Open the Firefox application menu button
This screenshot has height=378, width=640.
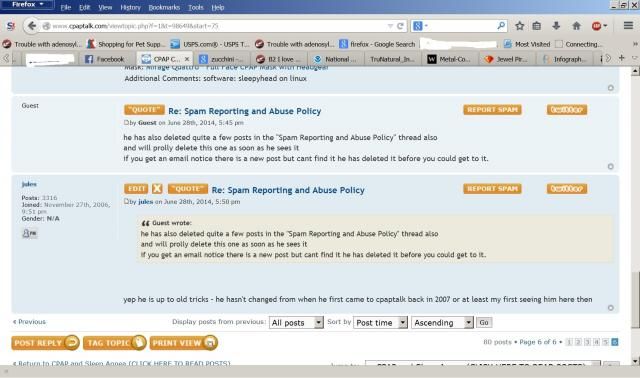(x=27, y=4)
